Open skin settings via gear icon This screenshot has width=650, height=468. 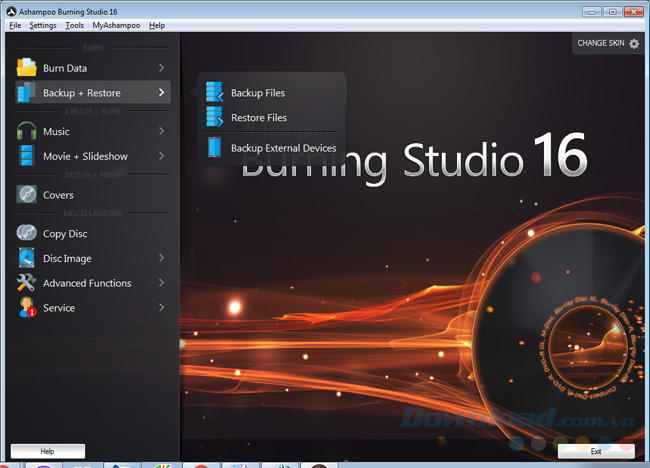pyautogui.click(x=634, y=44)
